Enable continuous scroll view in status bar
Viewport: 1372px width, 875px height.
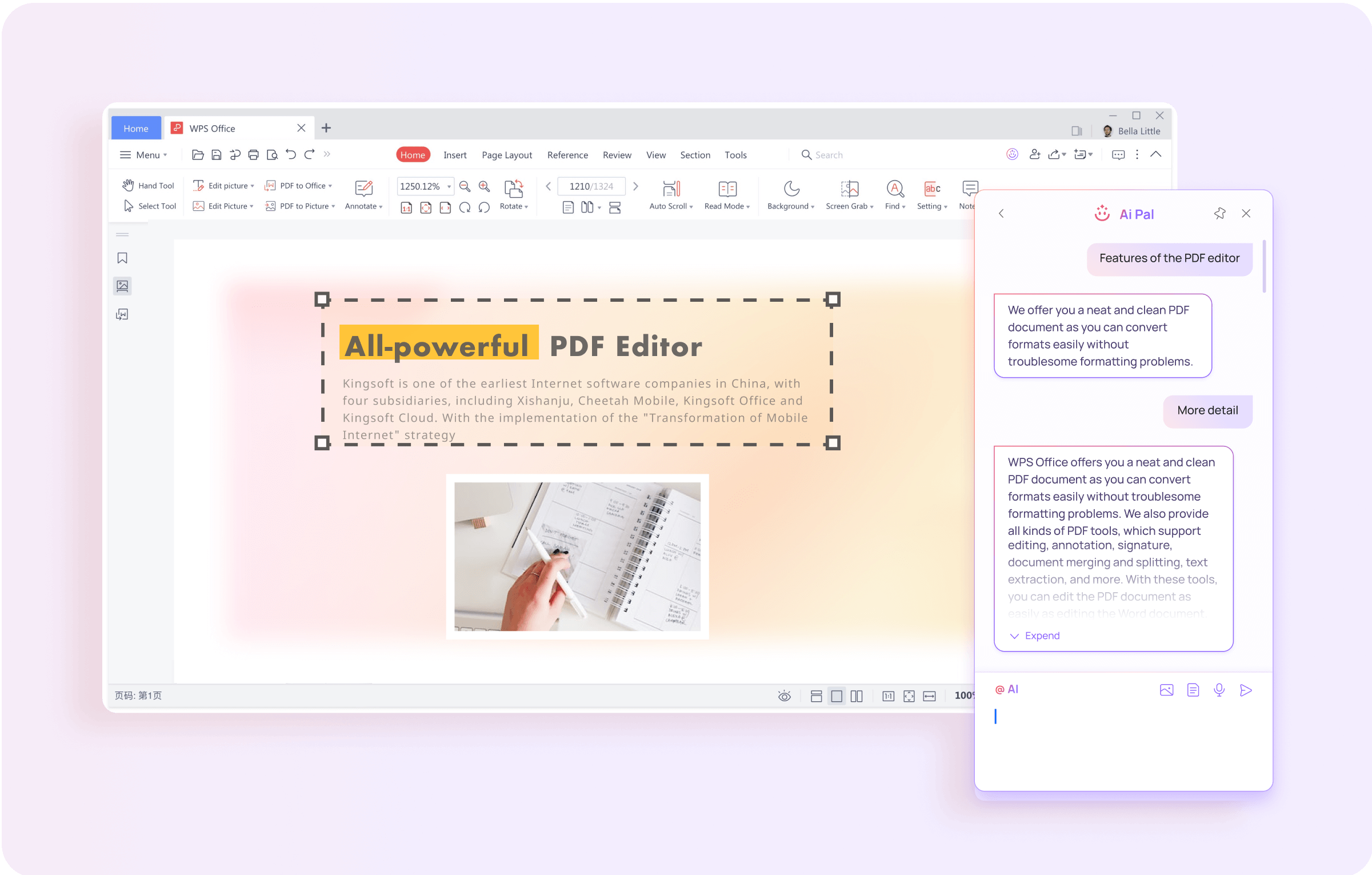click(816, 696)
